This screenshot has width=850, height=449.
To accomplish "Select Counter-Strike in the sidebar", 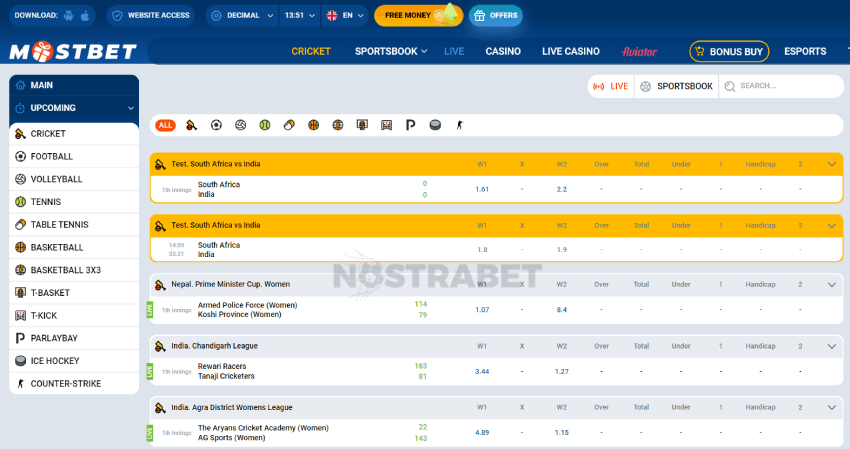I will coord(74,384).
